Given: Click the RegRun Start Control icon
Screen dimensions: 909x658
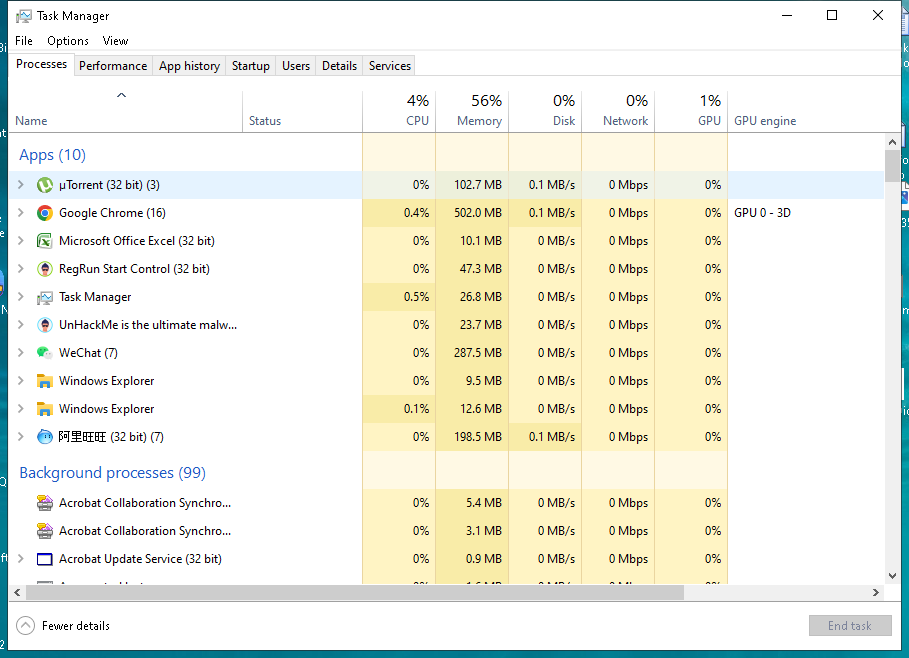Looking at the screenshot, I should [45, 269].
